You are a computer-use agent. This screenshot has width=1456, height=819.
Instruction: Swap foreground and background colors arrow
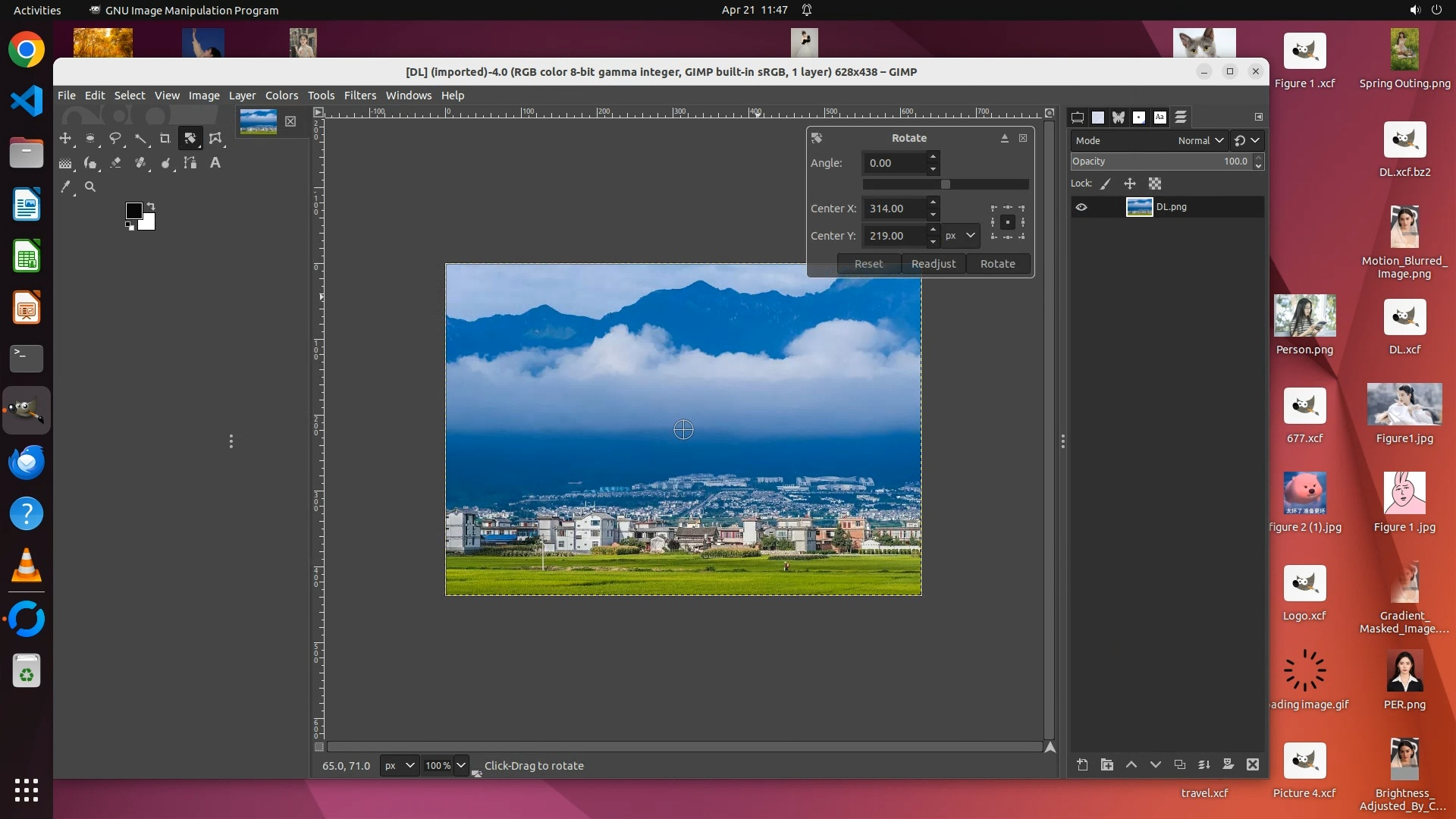click(x=151, y=206)
